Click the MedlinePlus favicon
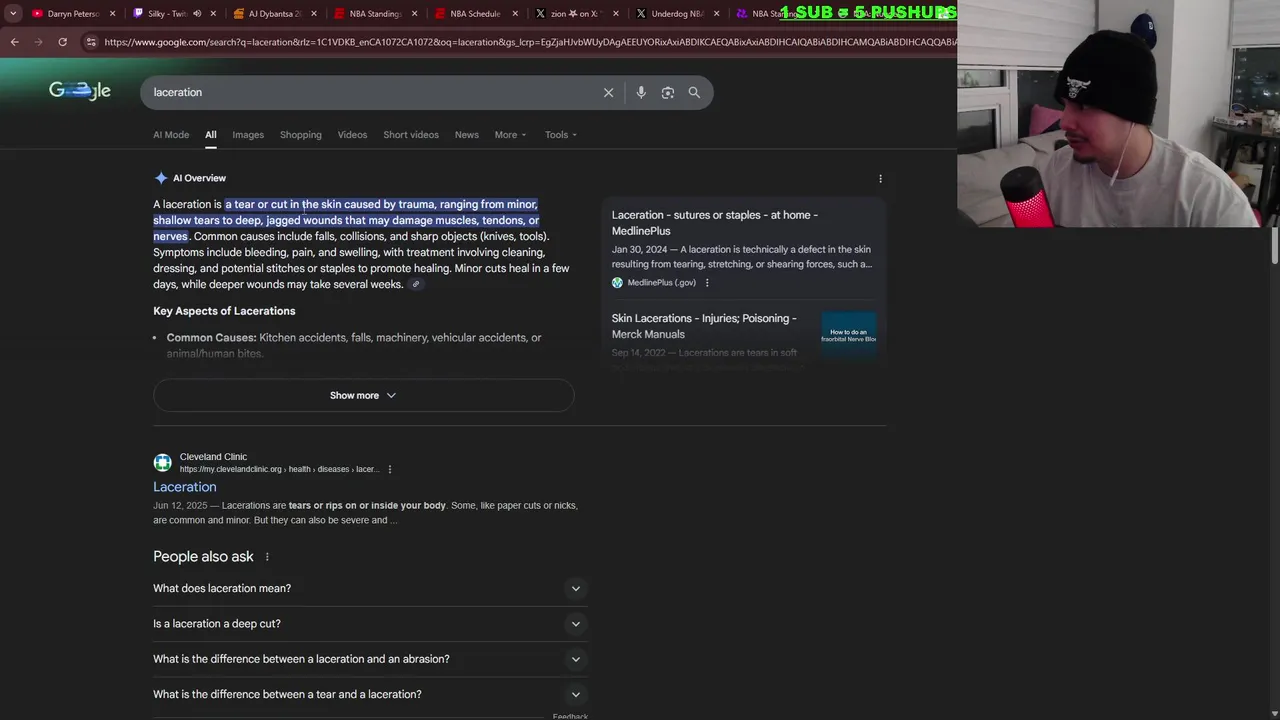Image resolution: width=1280 pixels, height=720 pixels. click(617, 283)
